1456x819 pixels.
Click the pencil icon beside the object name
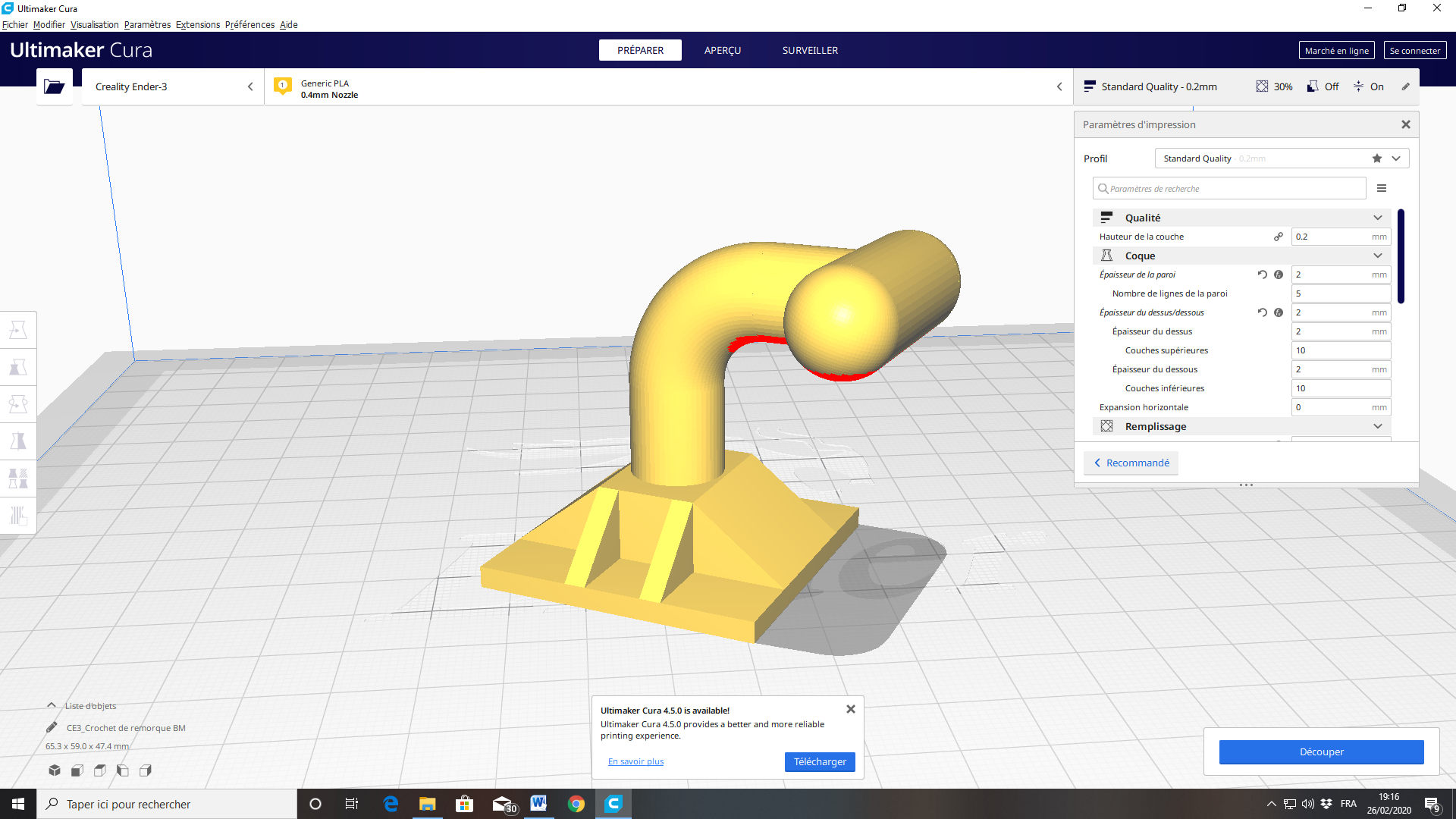coord(52,727)
